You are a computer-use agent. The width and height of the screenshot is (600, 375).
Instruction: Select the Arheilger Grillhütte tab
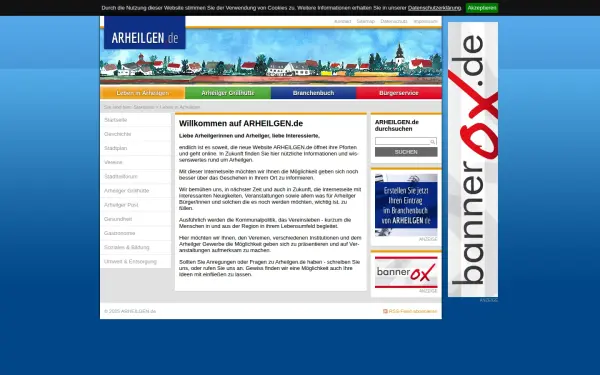228,93
